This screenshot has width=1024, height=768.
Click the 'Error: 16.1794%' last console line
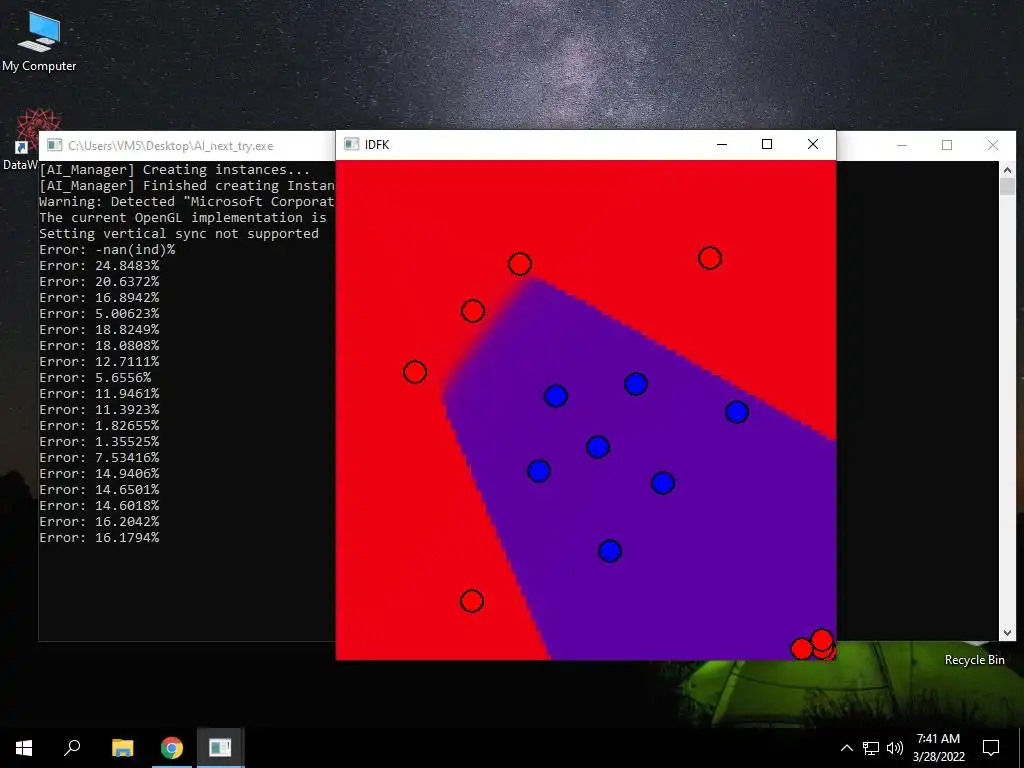[99, 537]
